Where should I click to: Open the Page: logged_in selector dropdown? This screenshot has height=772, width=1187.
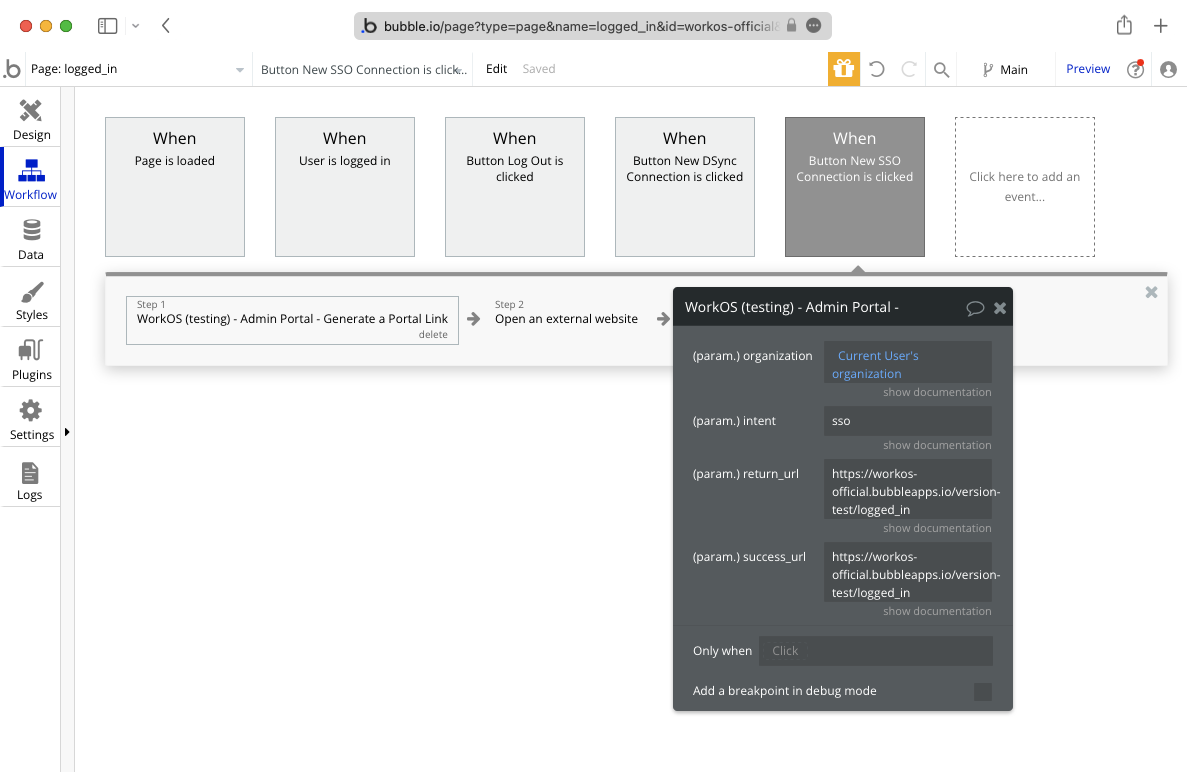coord(238,69)
